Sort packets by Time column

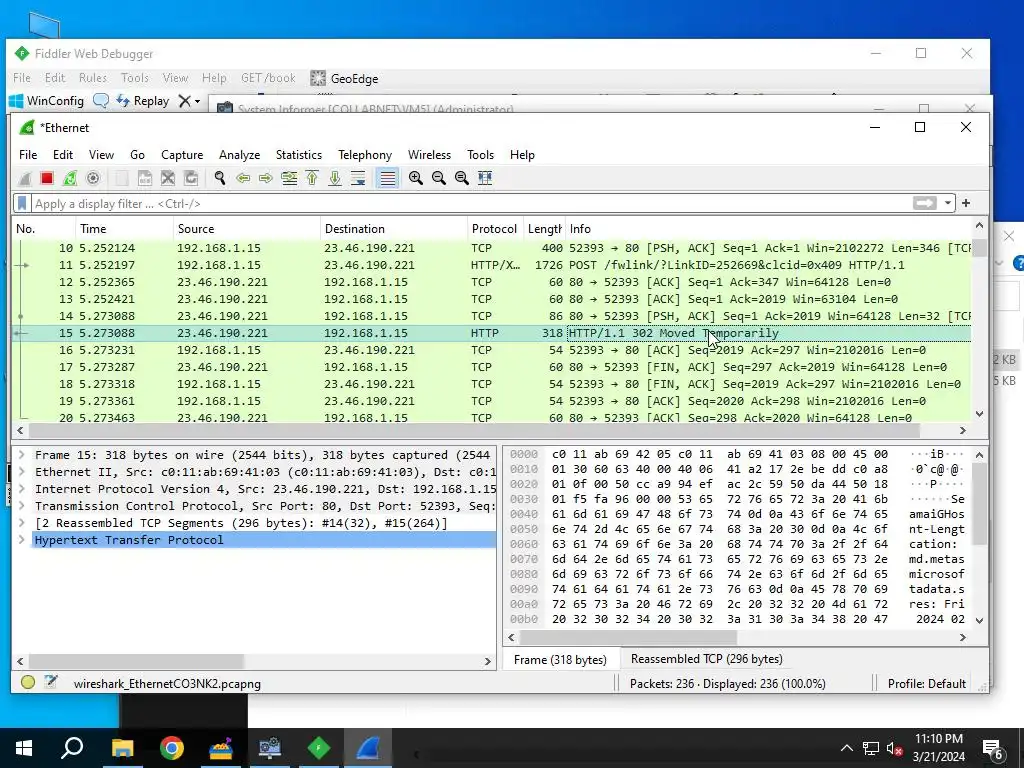[x=124, y=229]
